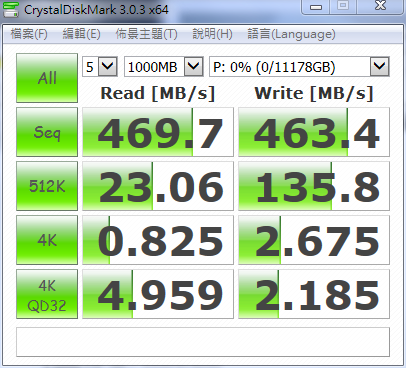Screen dimensions: 406x368
Task: Minimize the CrystalDiskMark window
Action: 316,7
